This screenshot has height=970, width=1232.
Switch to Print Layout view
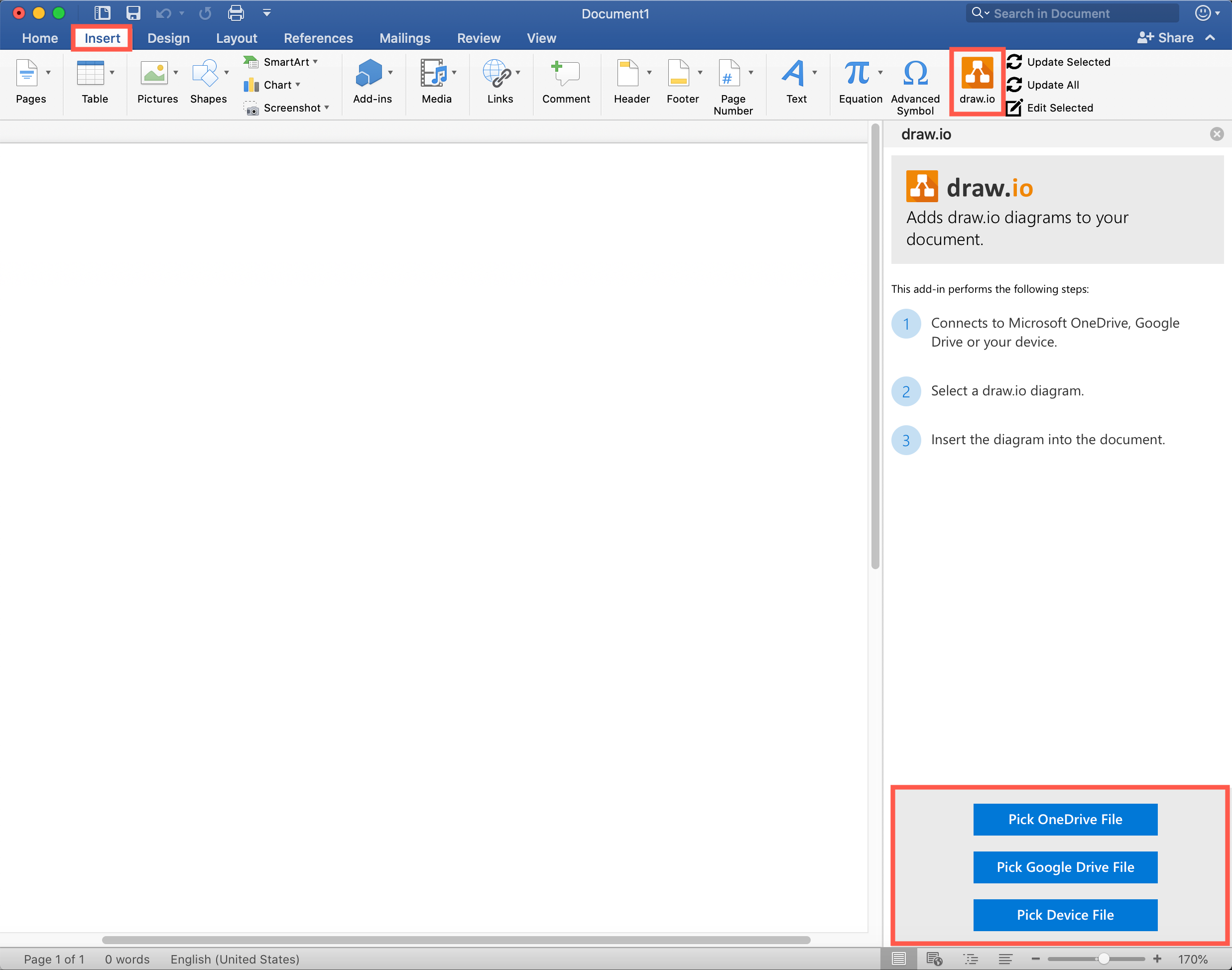898,959
